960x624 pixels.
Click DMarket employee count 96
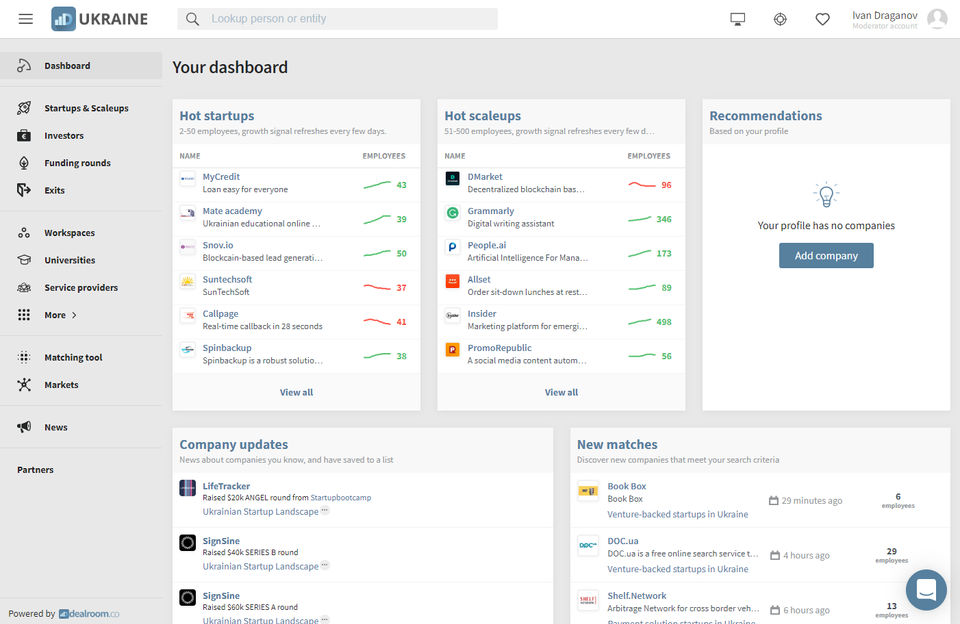(666, 185)
